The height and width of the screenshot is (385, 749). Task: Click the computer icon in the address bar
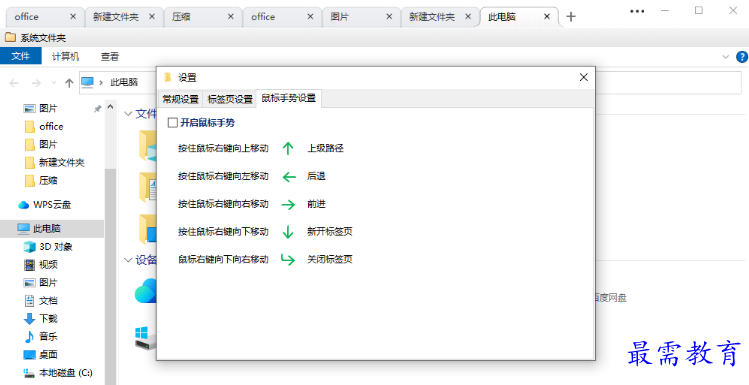(x=87, y=83)
